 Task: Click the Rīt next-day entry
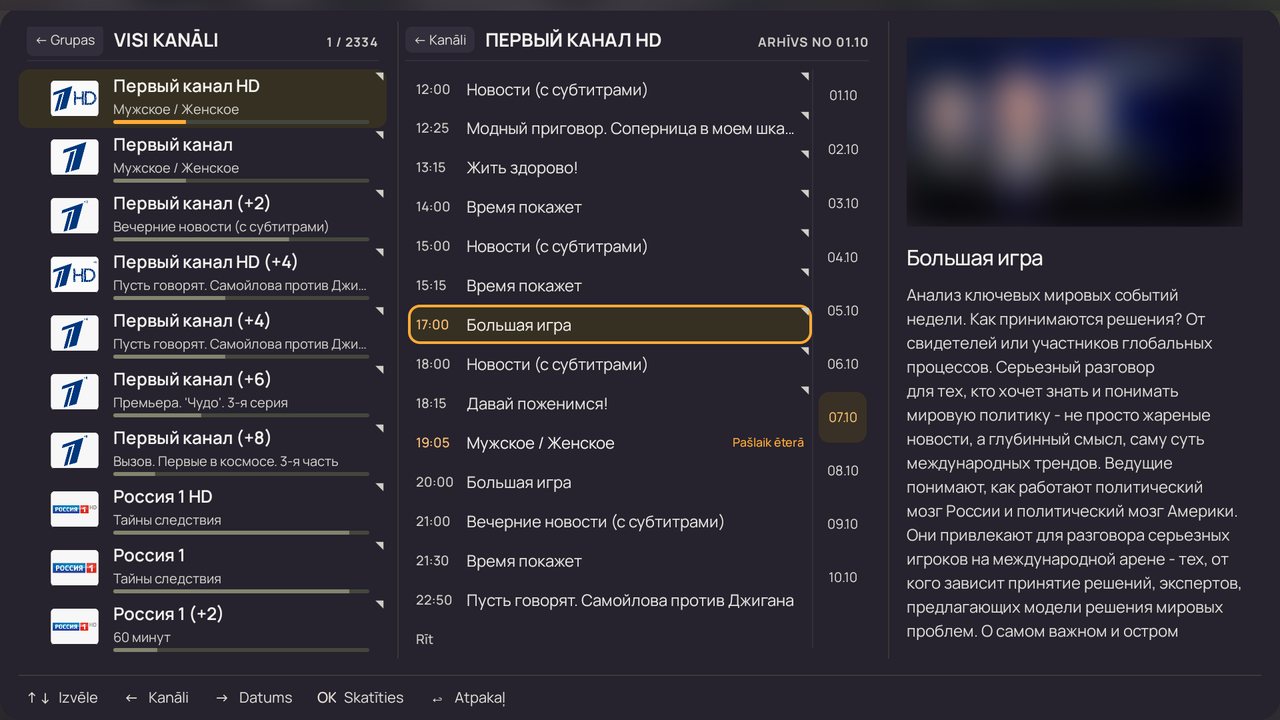click(x=425, y=640)
